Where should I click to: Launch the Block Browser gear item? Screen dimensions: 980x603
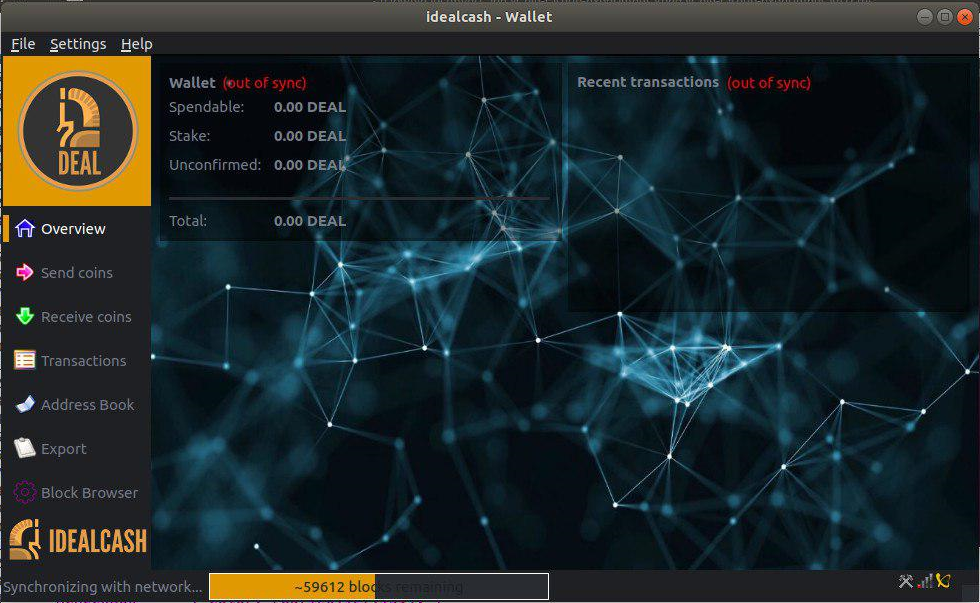click(x=76, y=492)
